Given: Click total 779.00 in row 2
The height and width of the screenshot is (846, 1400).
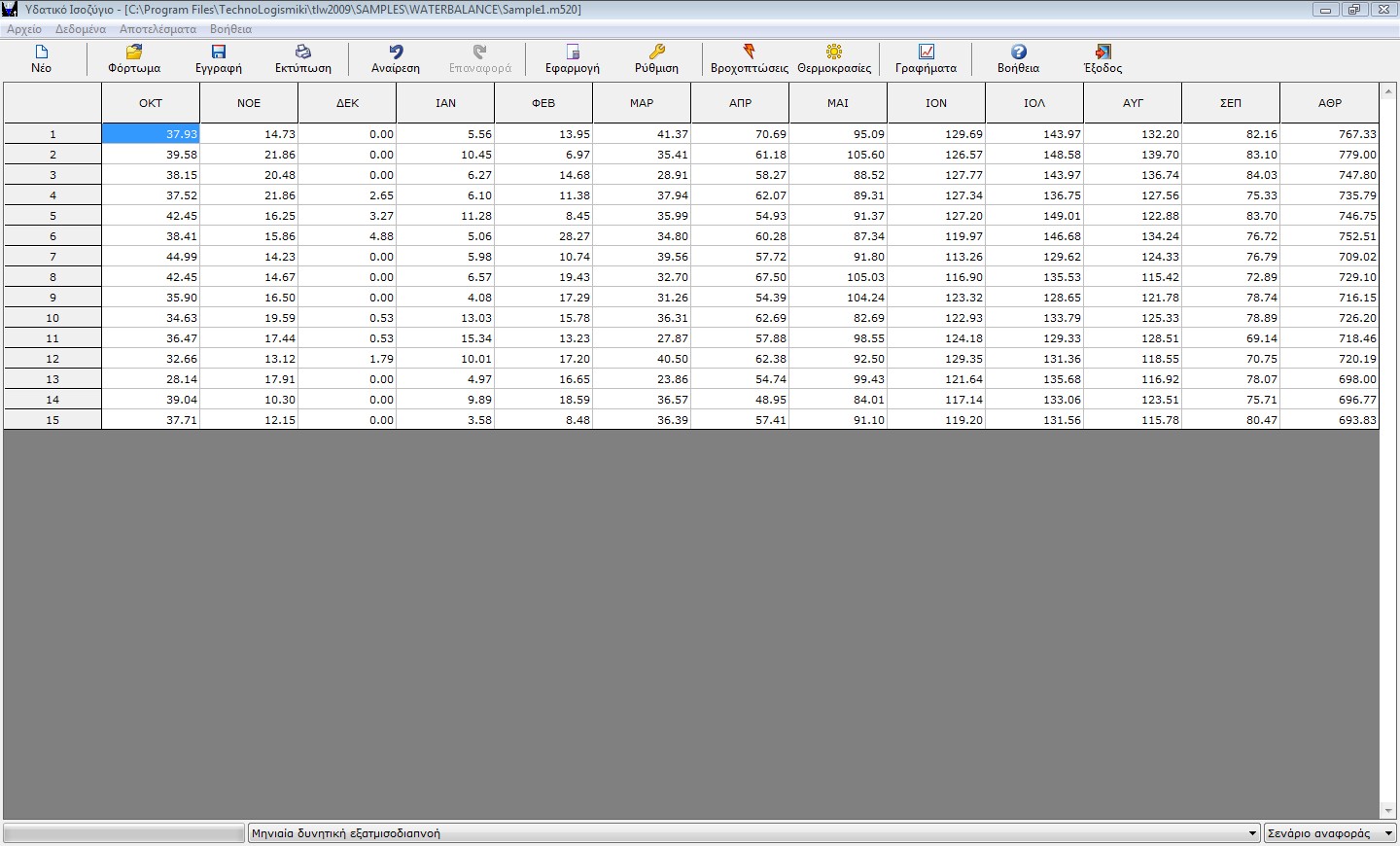Looking at the screenshot, I should (1329, 155).
